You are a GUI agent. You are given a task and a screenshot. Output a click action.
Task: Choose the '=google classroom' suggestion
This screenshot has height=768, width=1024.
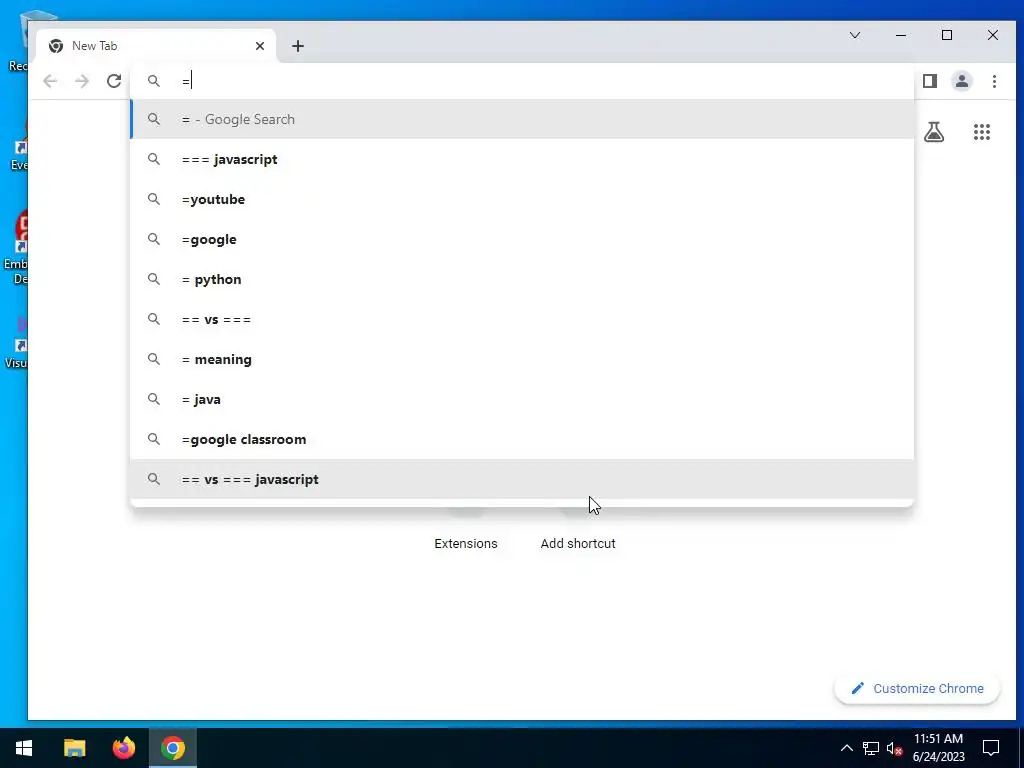[522, 440]
